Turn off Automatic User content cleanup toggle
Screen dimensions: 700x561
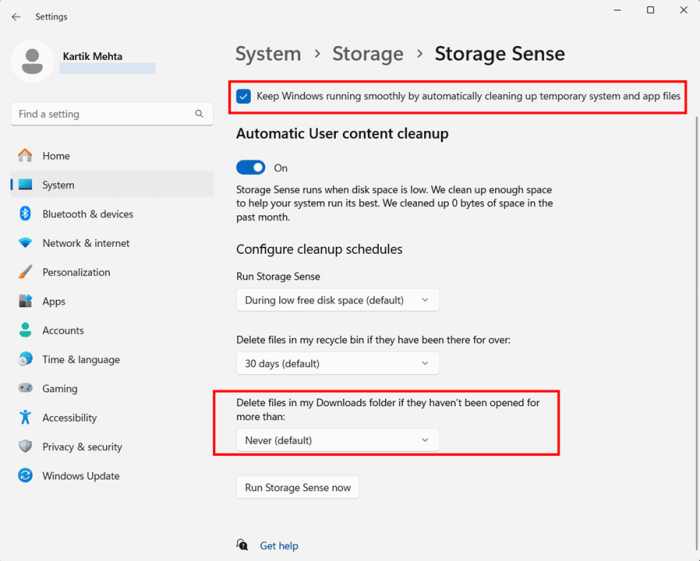pyautogui.click(x=250, y=168)
